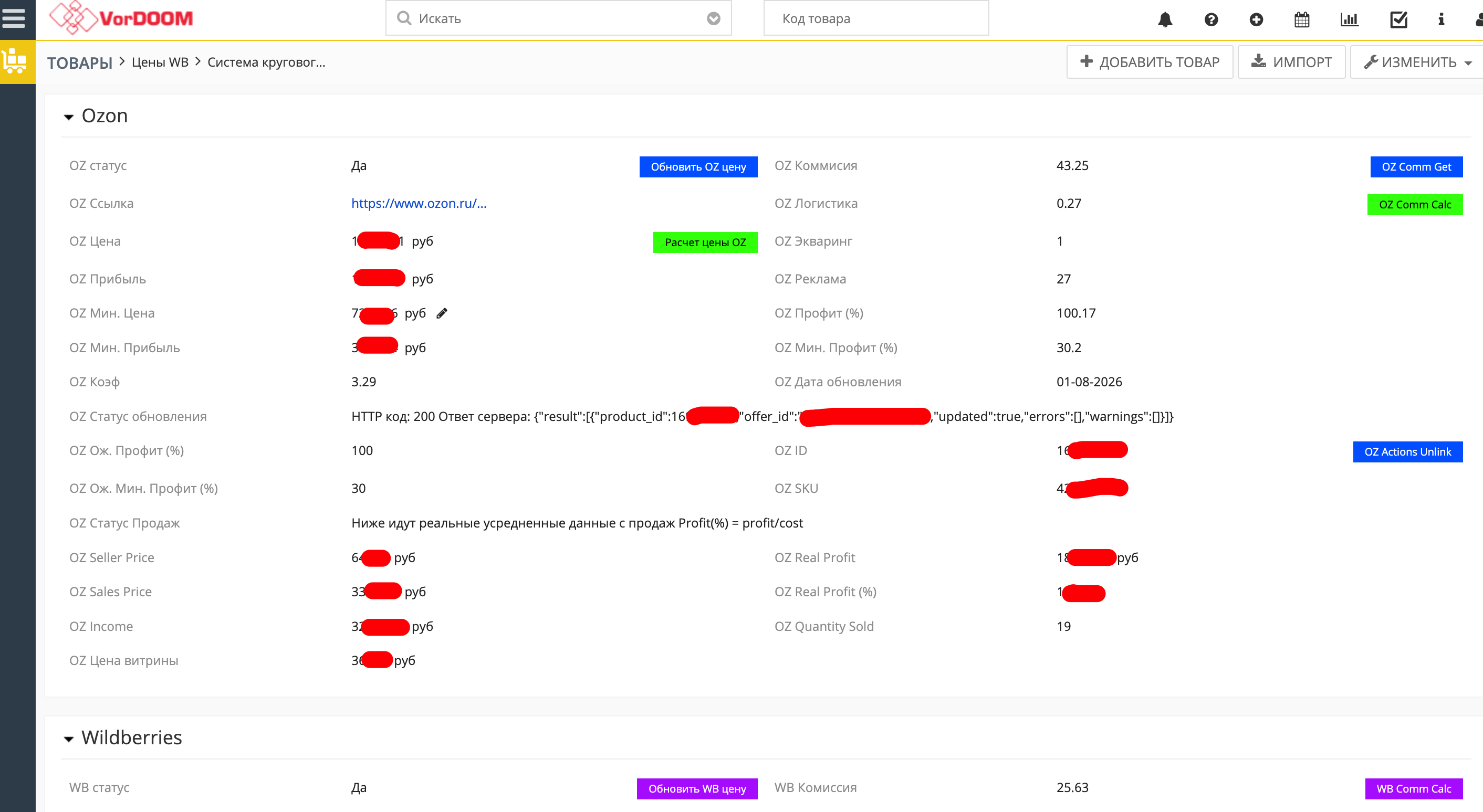Select OZ Мин. Профит value 30.2
Screen dimensions: 1483x812
tap(1069, 347)
